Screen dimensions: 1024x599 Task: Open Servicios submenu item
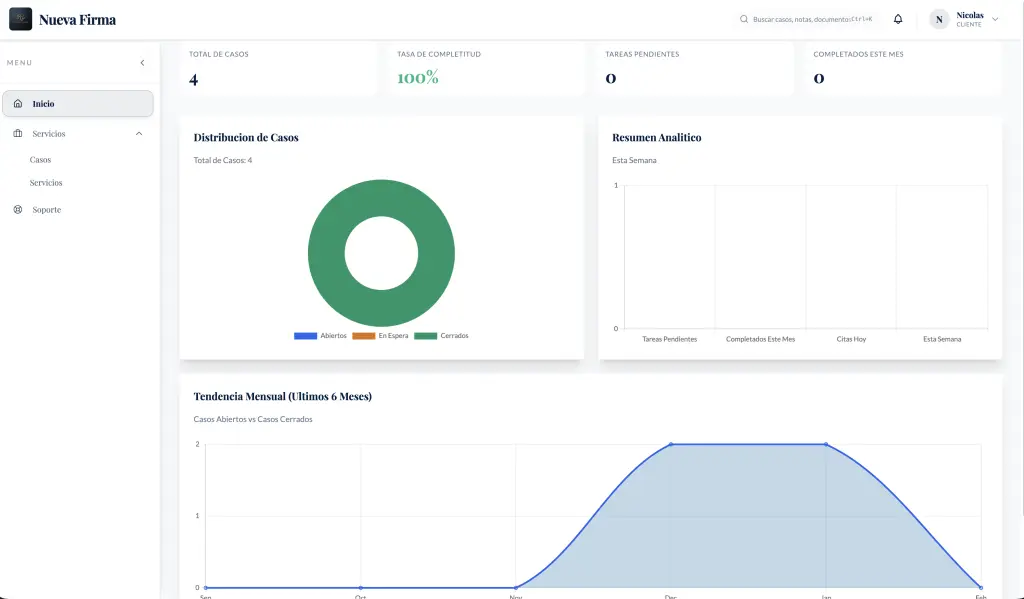coord(46,183)
